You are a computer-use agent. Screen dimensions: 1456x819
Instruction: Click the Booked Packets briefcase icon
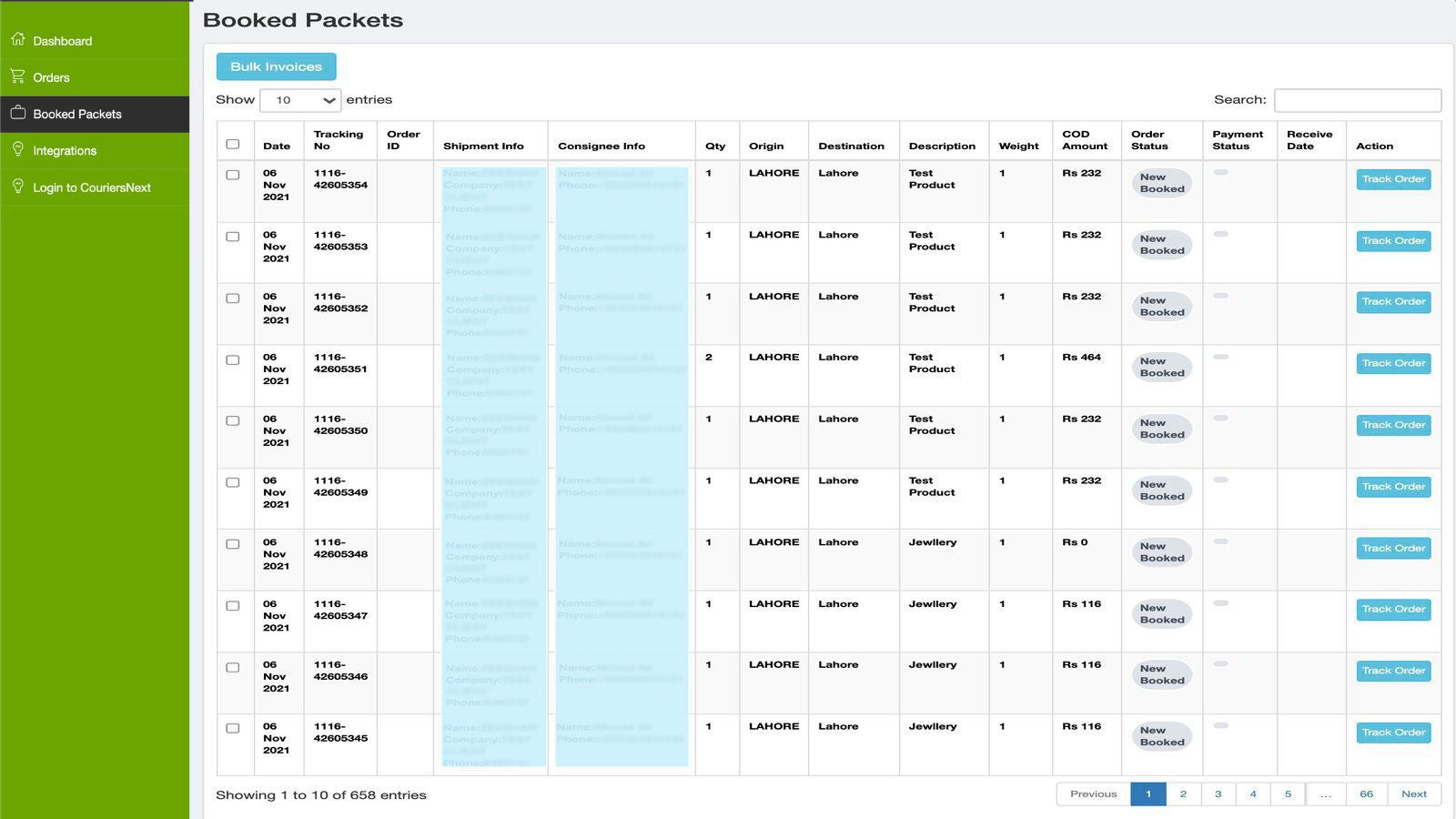(x=18, y=113)
